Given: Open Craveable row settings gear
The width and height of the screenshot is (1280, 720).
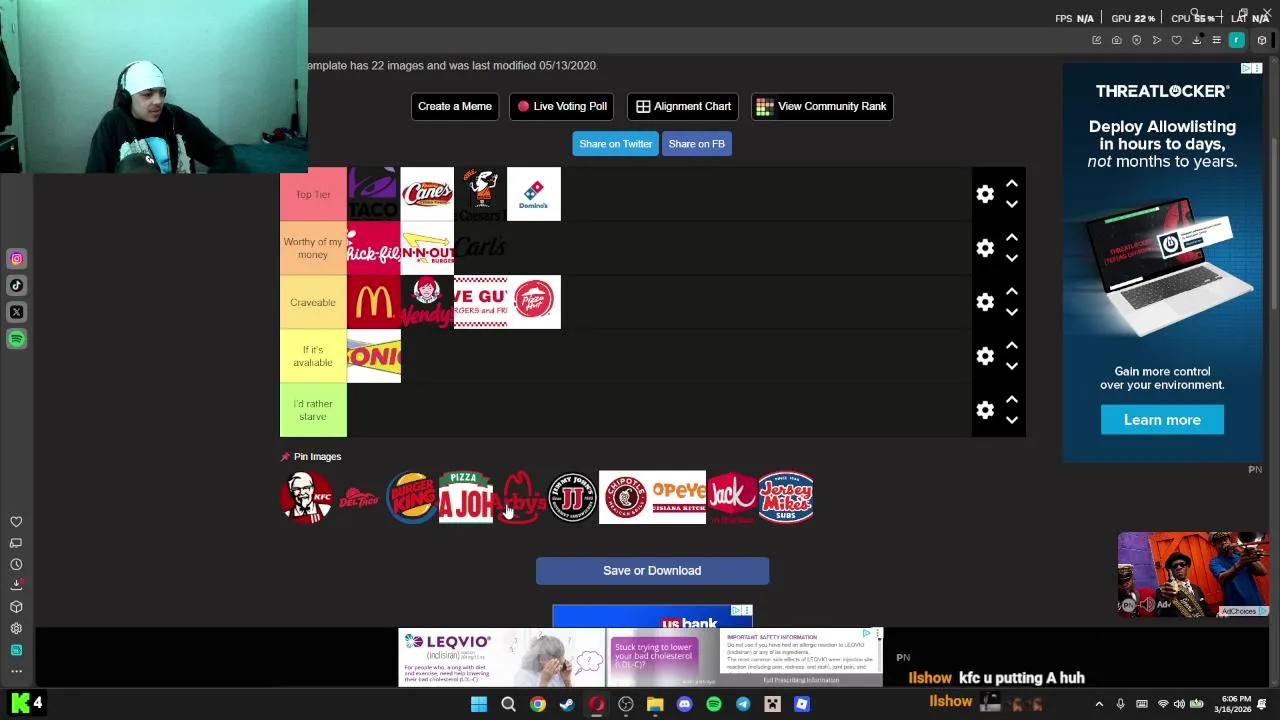Looking at the screenshot, I should [x=985, y=302].
